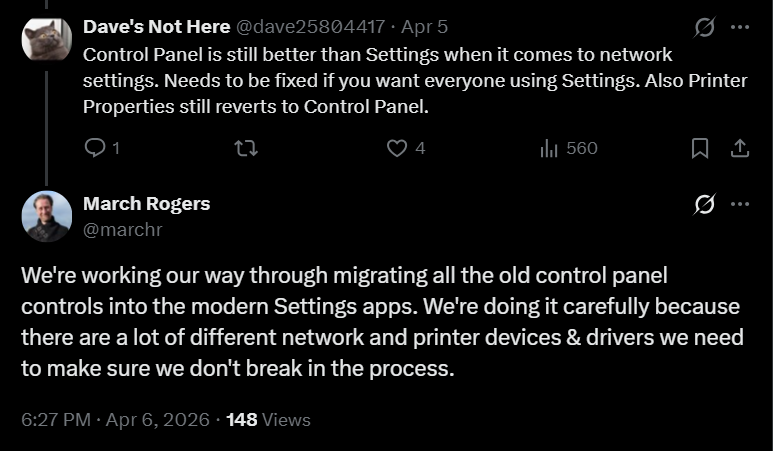
Task: Bookmark Dave's Not Here's post
Action: (700, 148)
